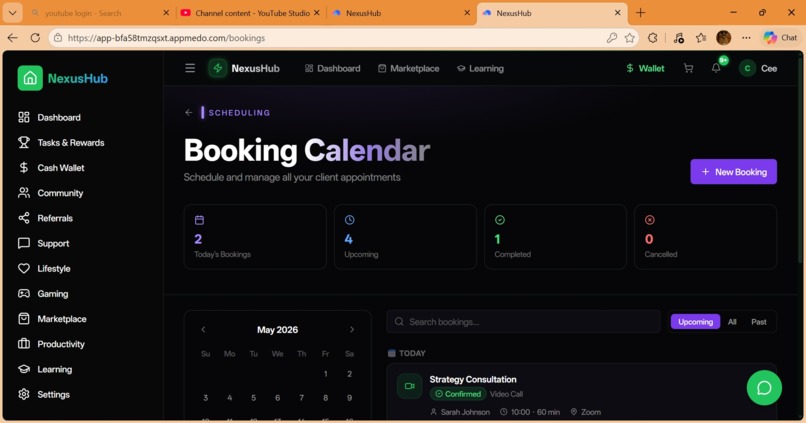Open the Wallet link in header
This screenshot has height=423, width=806.
coord(645,68)
